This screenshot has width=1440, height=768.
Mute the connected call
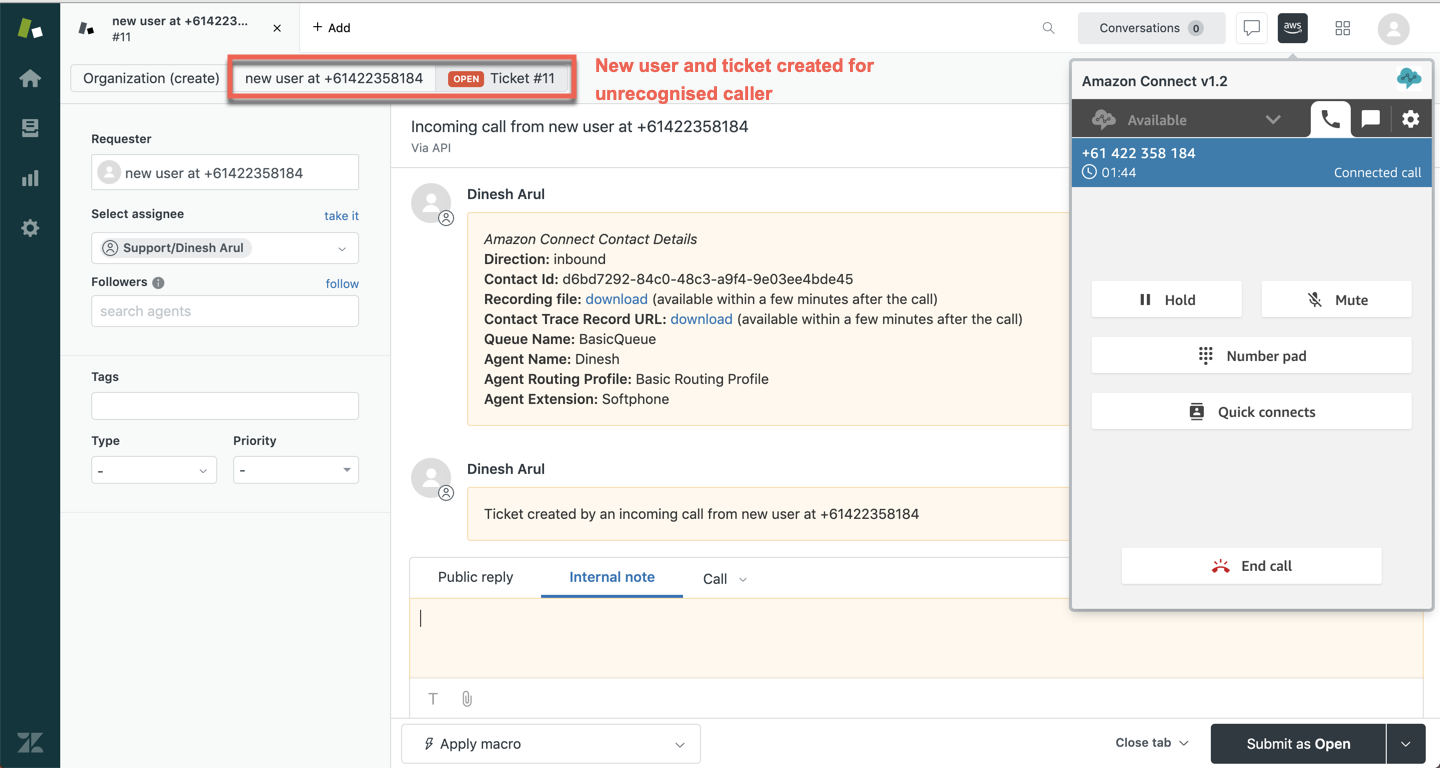(x=1336, y=300)
